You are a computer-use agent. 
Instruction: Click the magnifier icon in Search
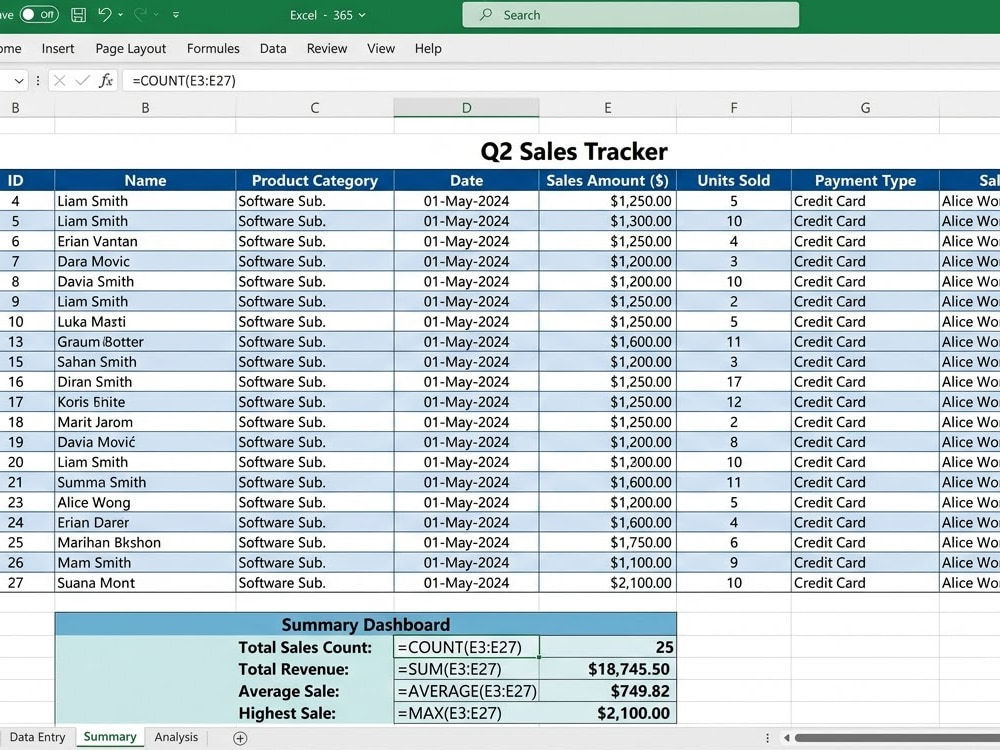coord(486,14)
